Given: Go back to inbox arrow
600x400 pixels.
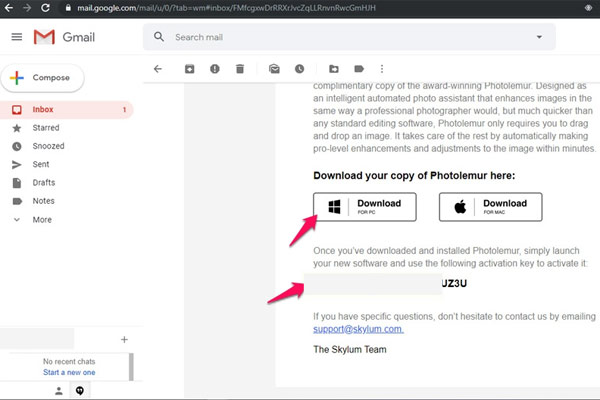Looking at the screenshot, I should [158, 69].
